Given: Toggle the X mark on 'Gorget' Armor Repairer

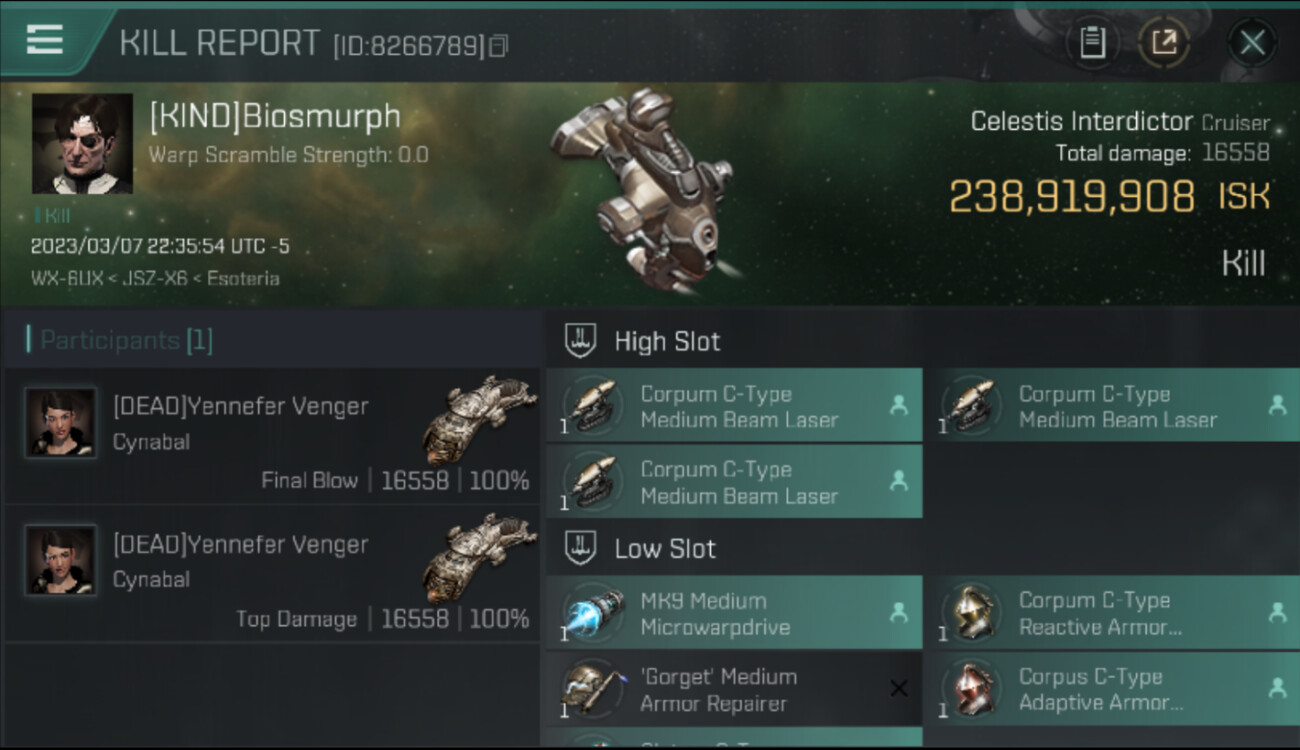Looking at the screenshot, I should pos(898,688).
